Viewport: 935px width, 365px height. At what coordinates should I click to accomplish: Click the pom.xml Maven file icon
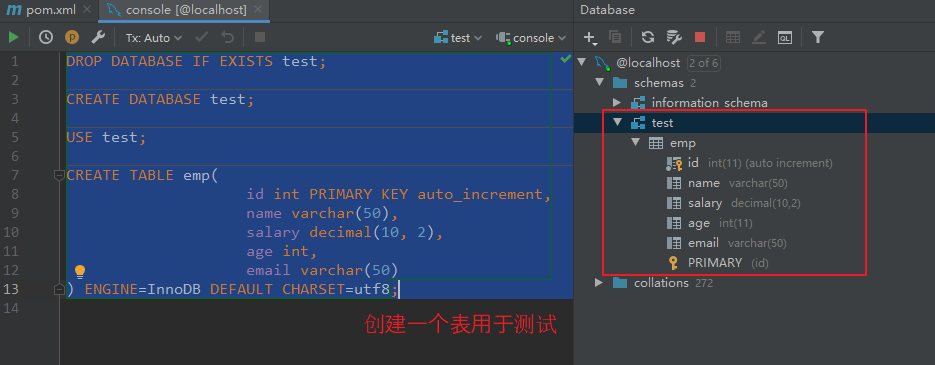point(14,10)
